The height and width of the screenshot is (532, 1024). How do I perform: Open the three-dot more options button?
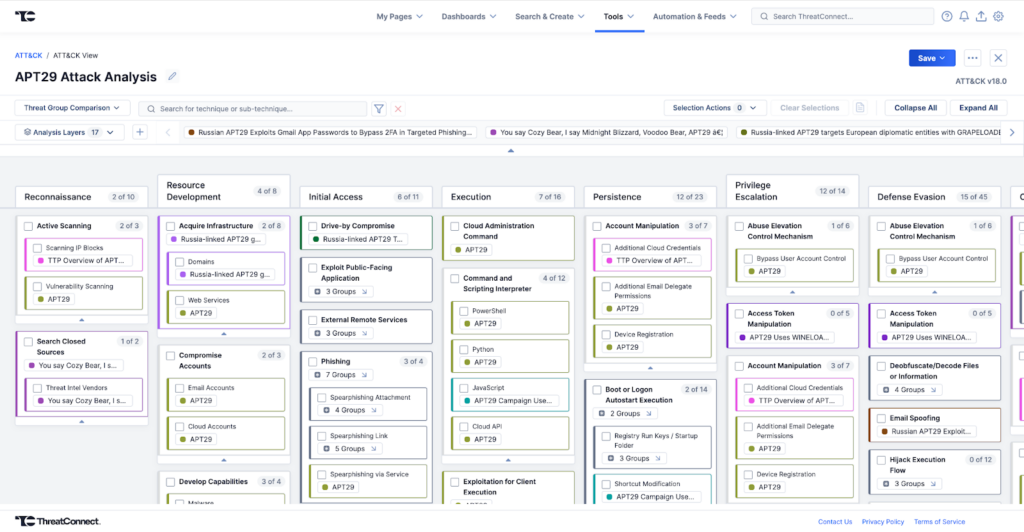(x=972, y=58)
